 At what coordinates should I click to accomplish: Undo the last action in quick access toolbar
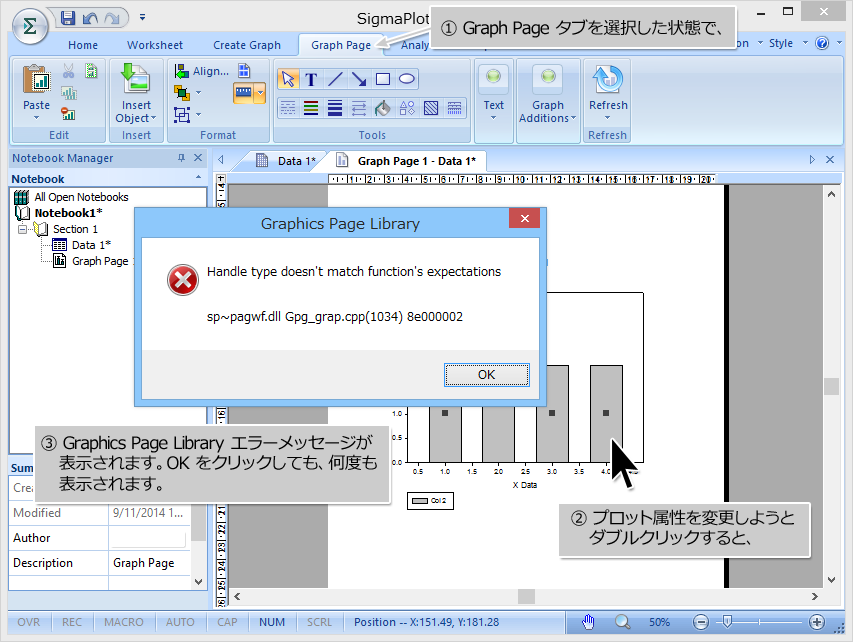(90, 18)
